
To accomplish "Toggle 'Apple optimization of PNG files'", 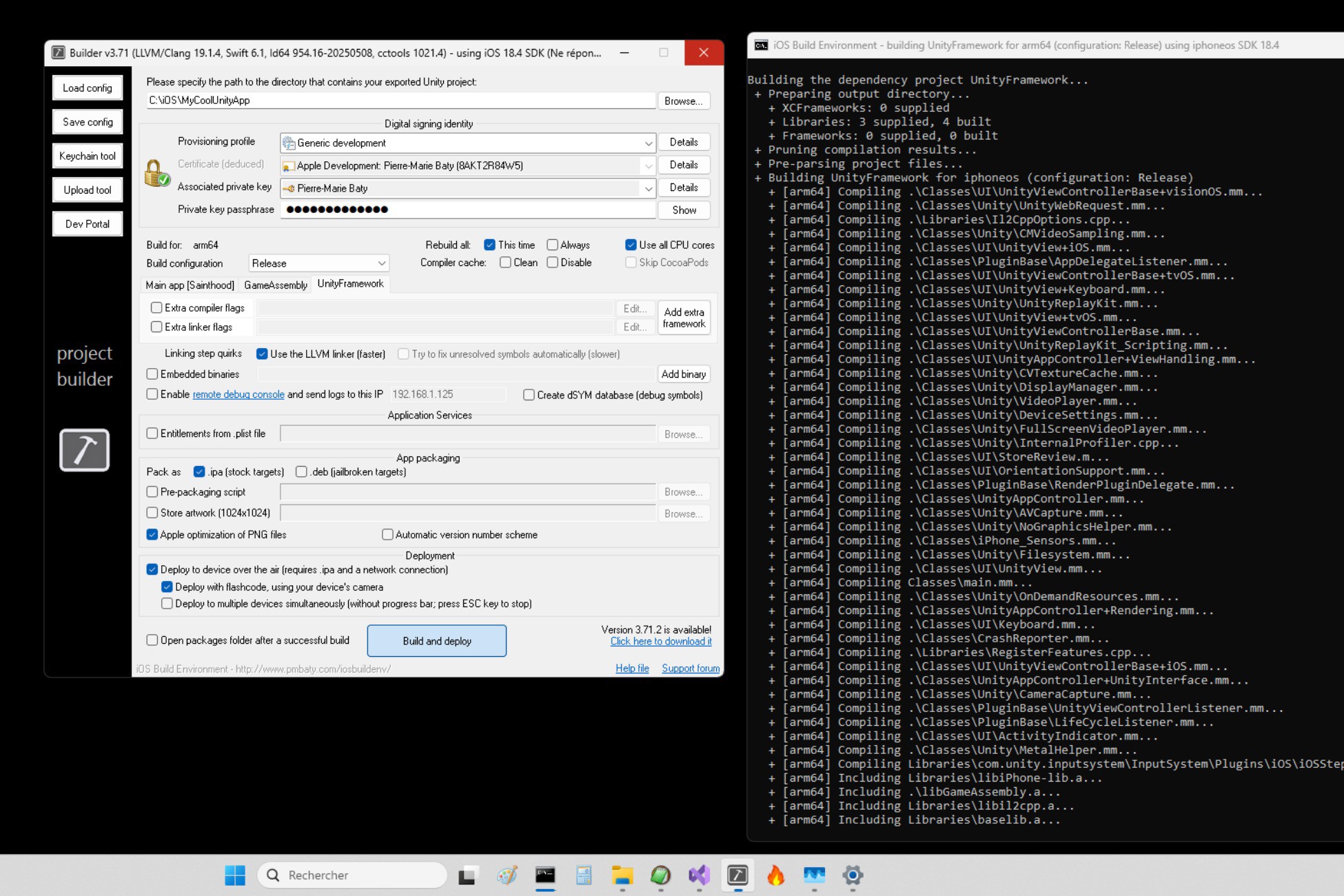I will tap(152, 535).
